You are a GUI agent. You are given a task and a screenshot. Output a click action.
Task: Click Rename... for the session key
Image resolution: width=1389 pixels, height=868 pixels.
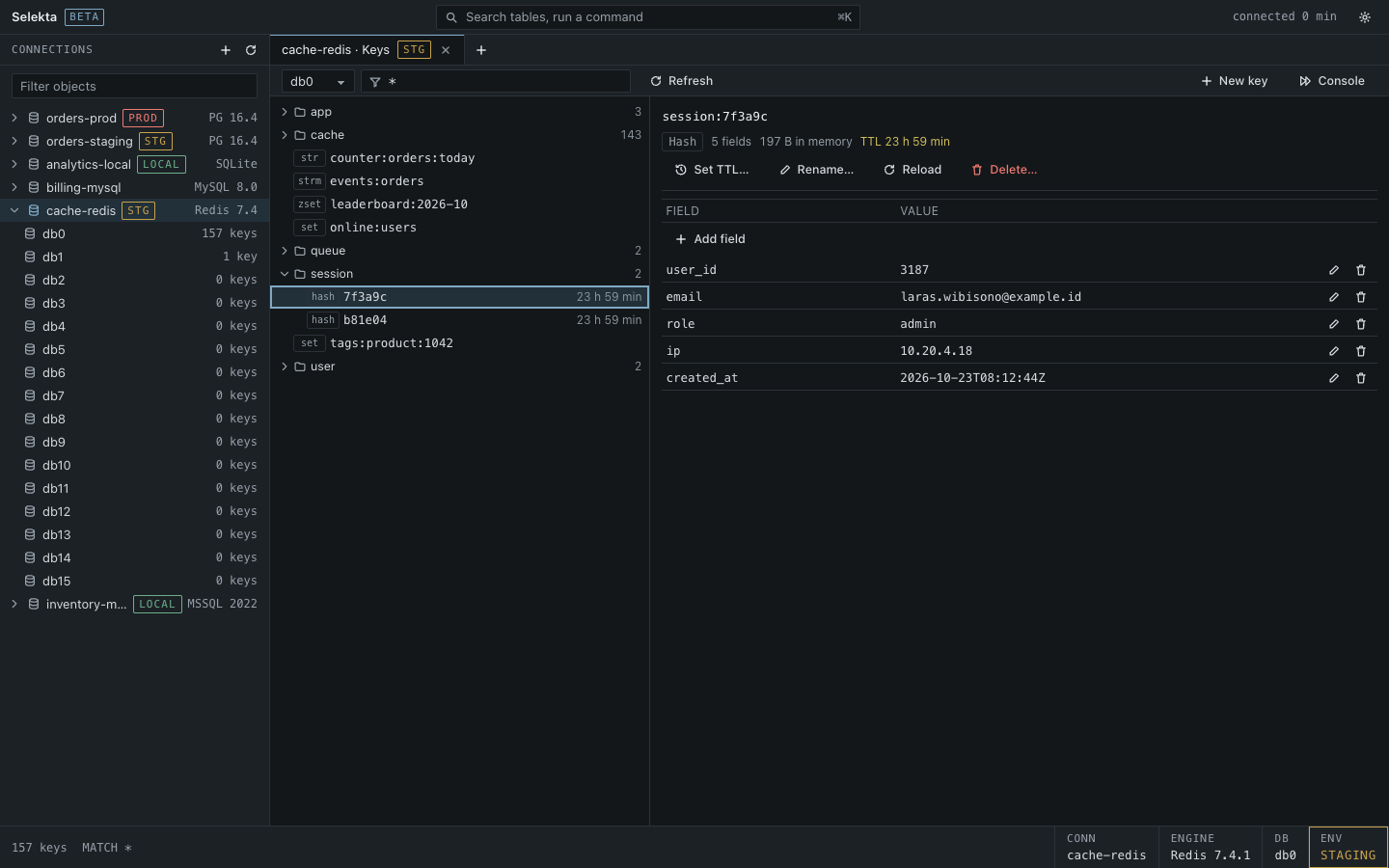pos(817,170)
